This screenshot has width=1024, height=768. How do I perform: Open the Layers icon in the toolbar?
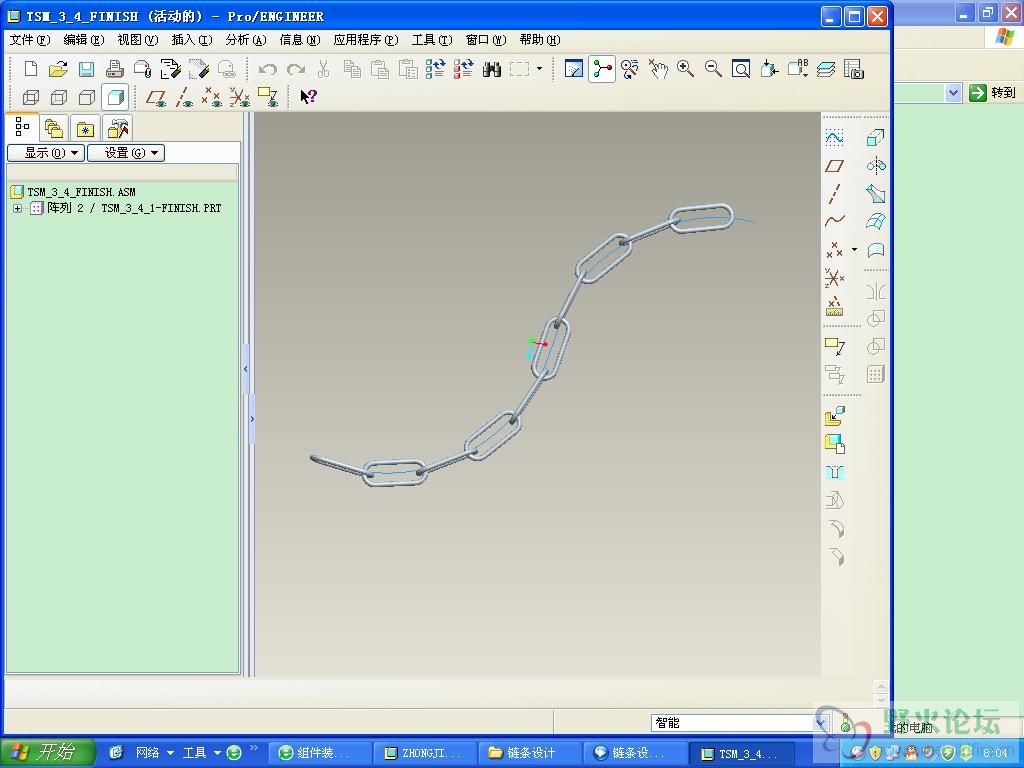[x=826, y=69]
